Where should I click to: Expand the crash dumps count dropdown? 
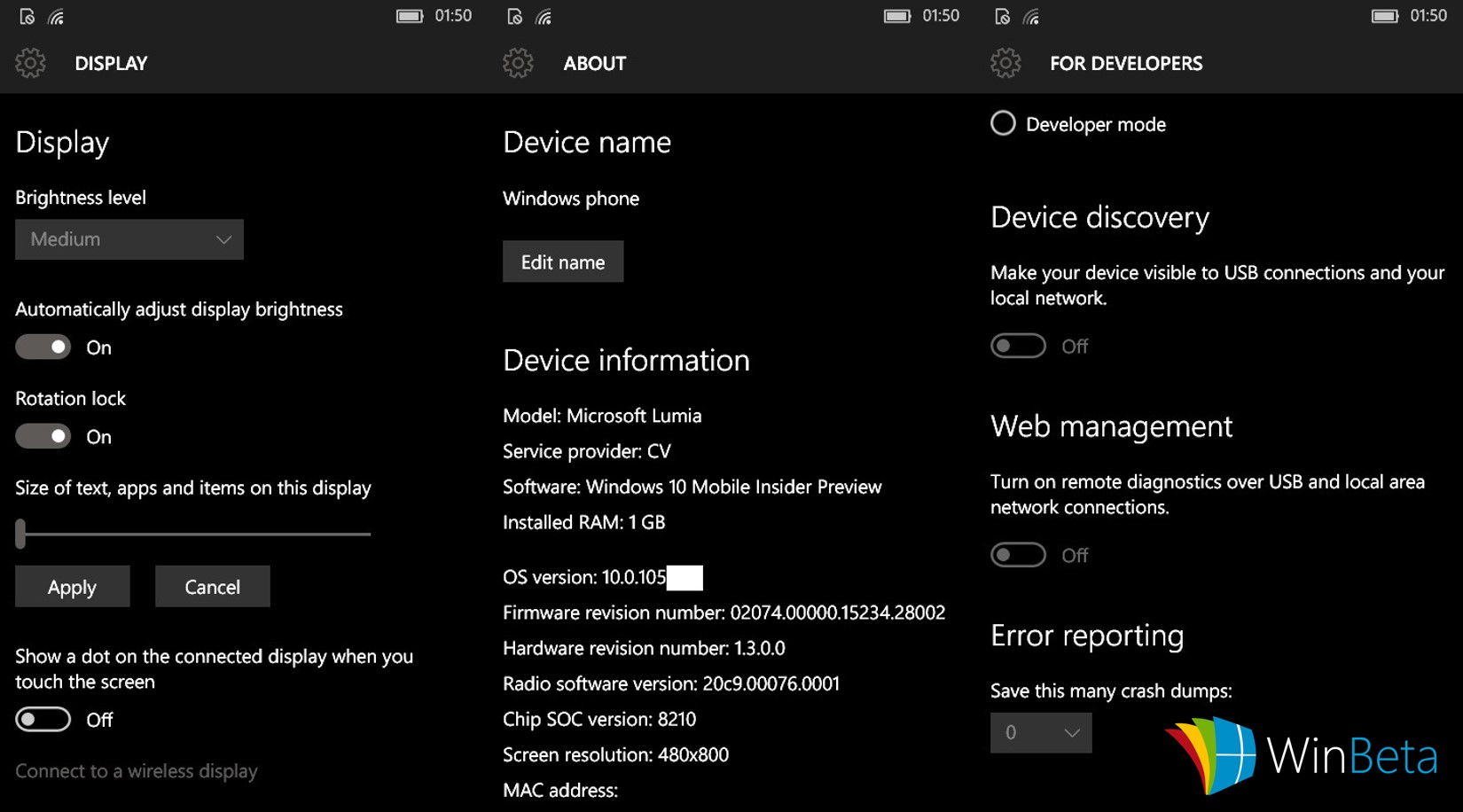coord(1041,732)
